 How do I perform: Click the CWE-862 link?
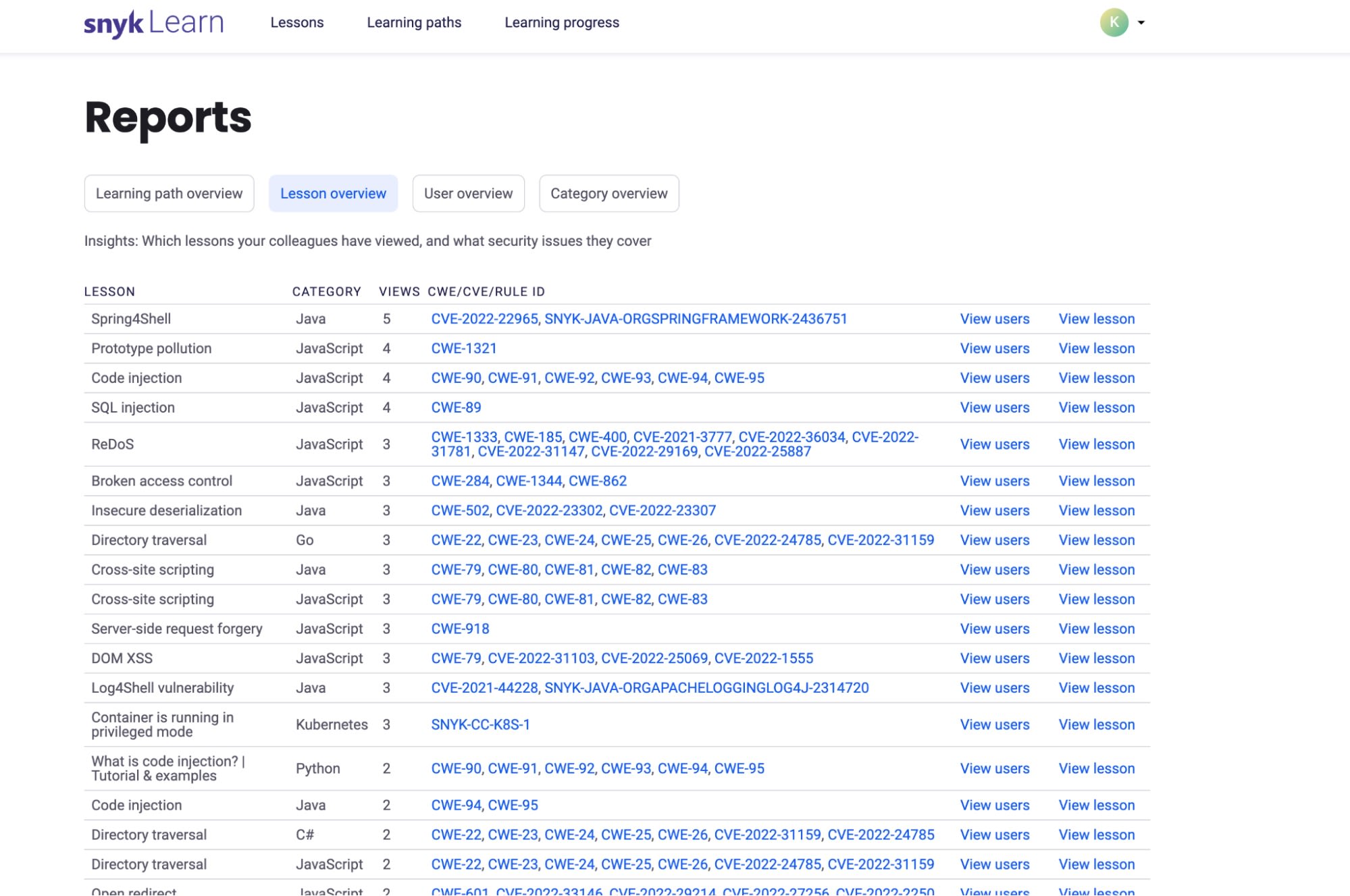pos(598,481)
